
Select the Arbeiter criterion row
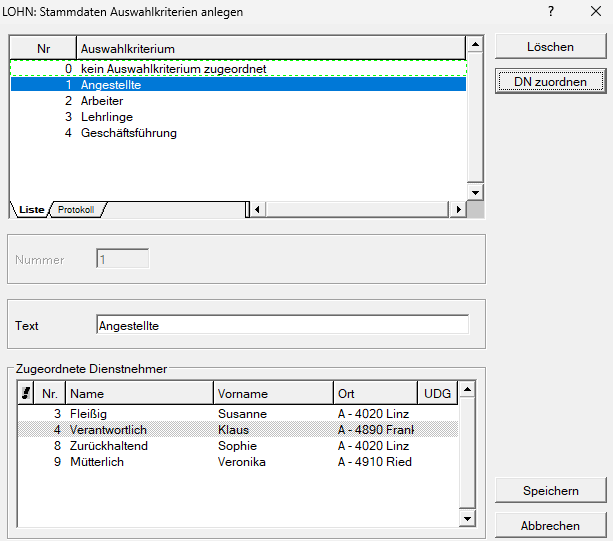pyautogui.click(x=102, y=101)
